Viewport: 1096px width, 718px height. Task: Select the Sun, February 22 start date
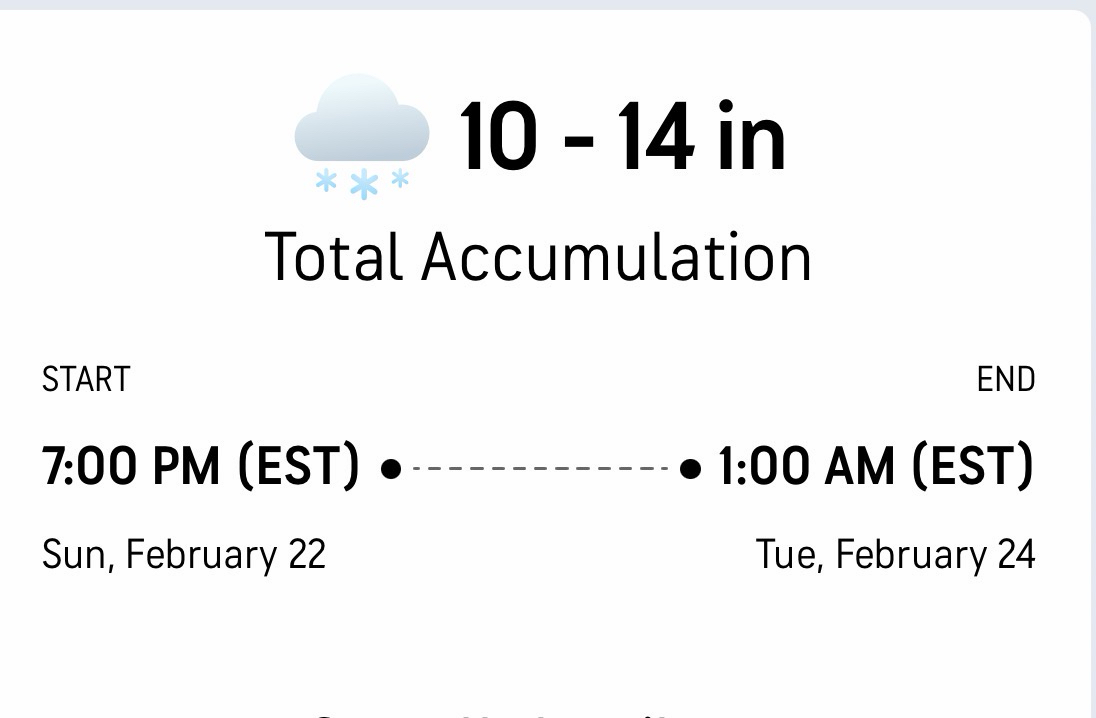point(184,554)
